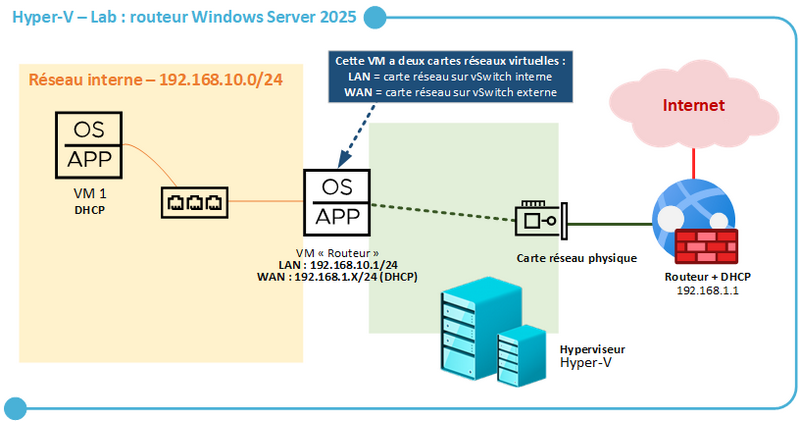The height and width of the screenshot is (421, 800).
Task: Select the small server tower icon
Action: pos(521,355)
